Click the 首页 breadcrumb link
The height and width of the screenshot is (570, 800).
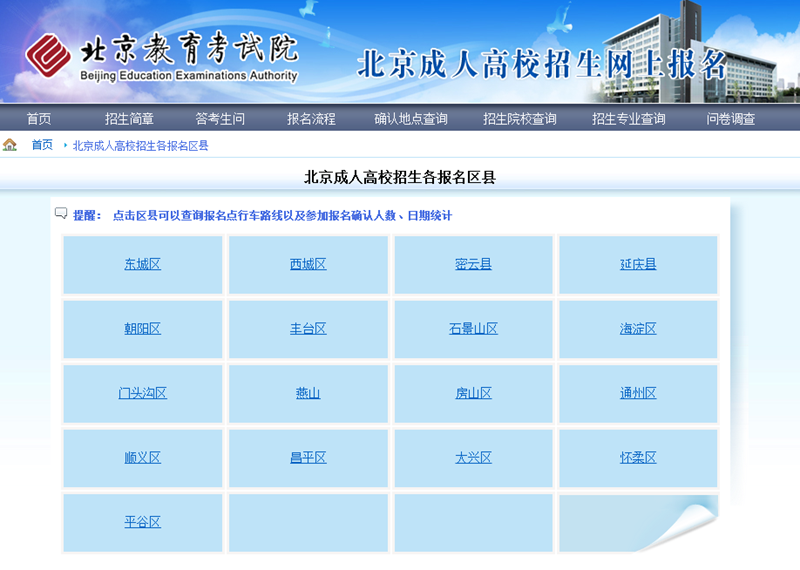click(42, 145)
